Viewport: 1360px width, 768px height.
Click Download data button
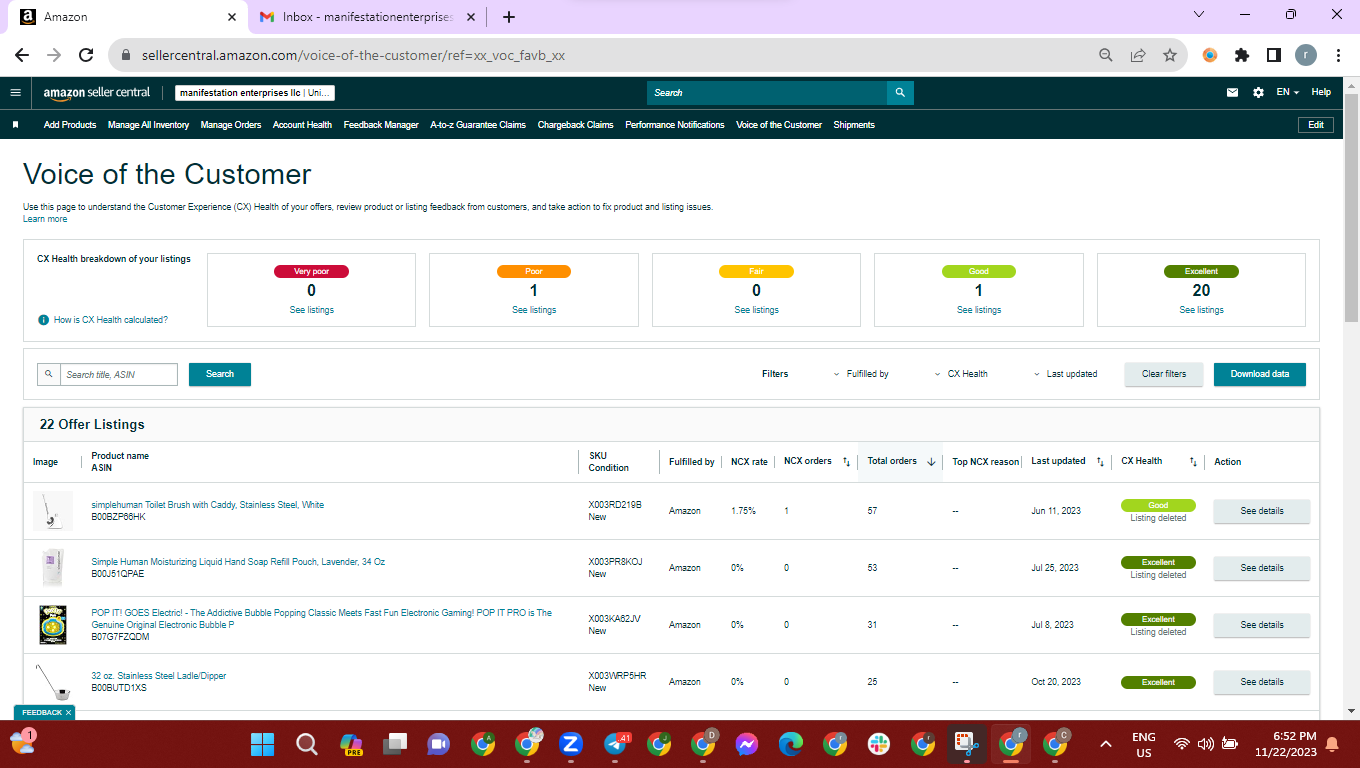coord(1260,374)
